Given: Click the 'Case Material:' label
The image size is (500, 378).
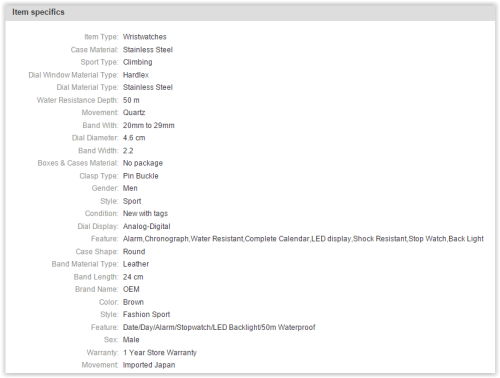Looking at the screenshot, I should tap(95, 50).
